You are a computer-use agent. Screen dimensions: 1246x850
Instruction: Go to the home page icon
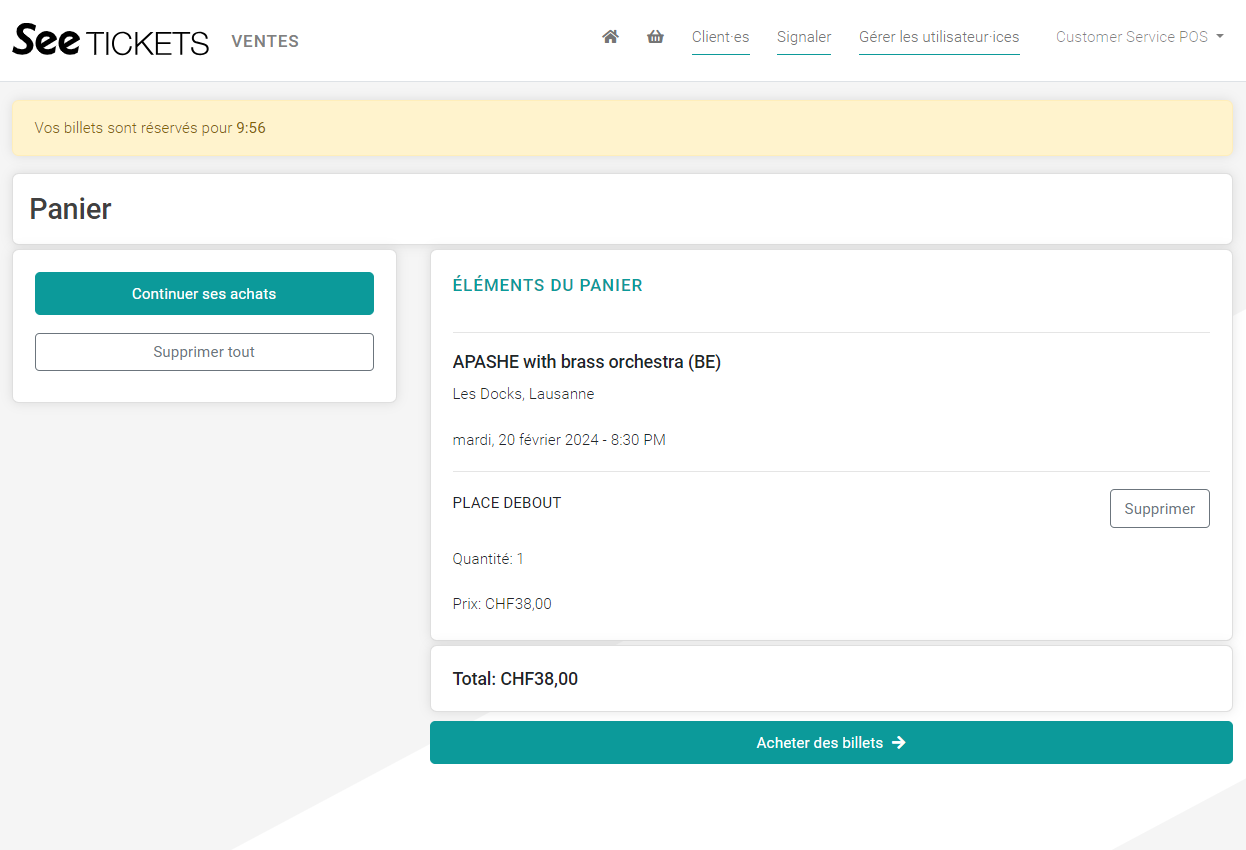610,37
